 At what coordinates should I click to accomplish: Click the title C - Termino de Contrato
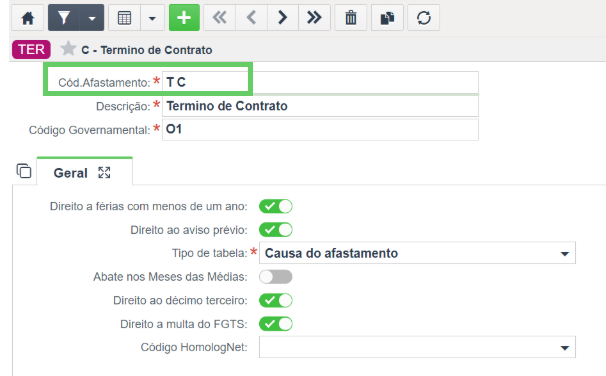(x=147, y=50)
